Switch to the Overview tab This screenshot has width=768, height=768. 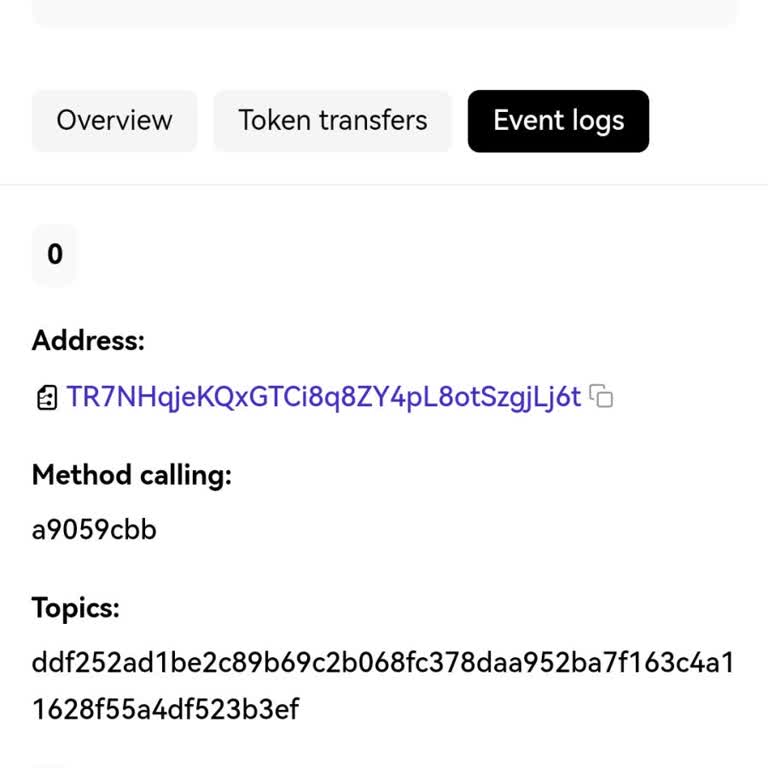click(114, 121)
